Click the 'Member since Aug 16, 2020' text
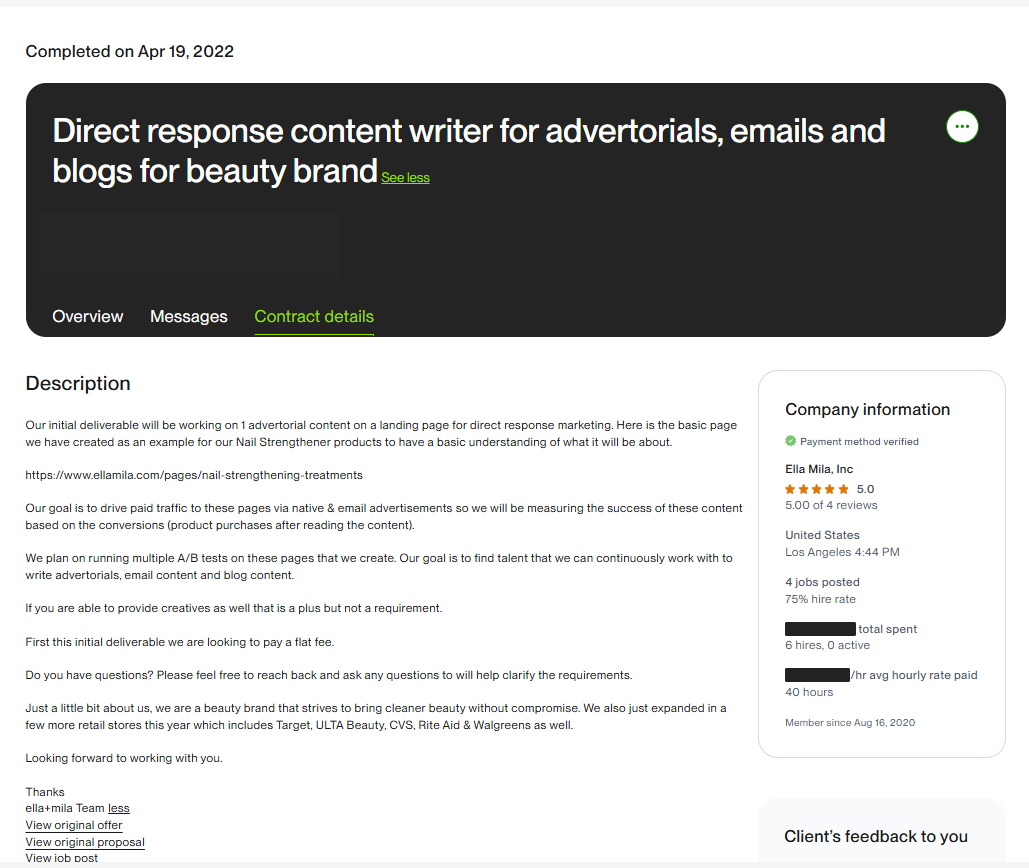This screenshot has height=868, width=1029. (850, 722)
